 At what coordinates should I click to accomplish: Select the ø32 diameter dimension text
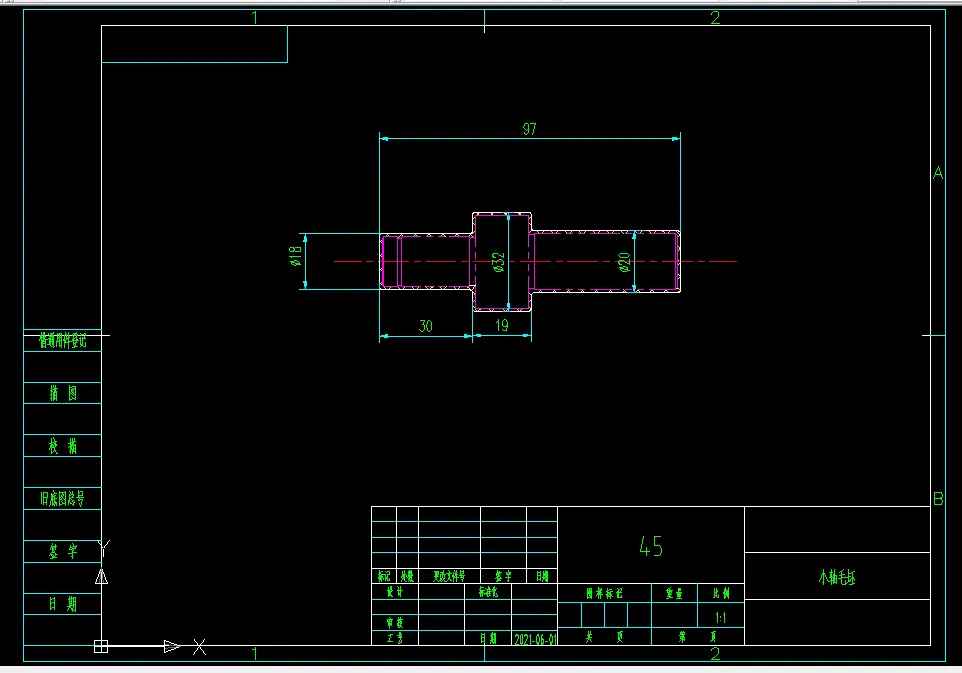click(499, 262)
